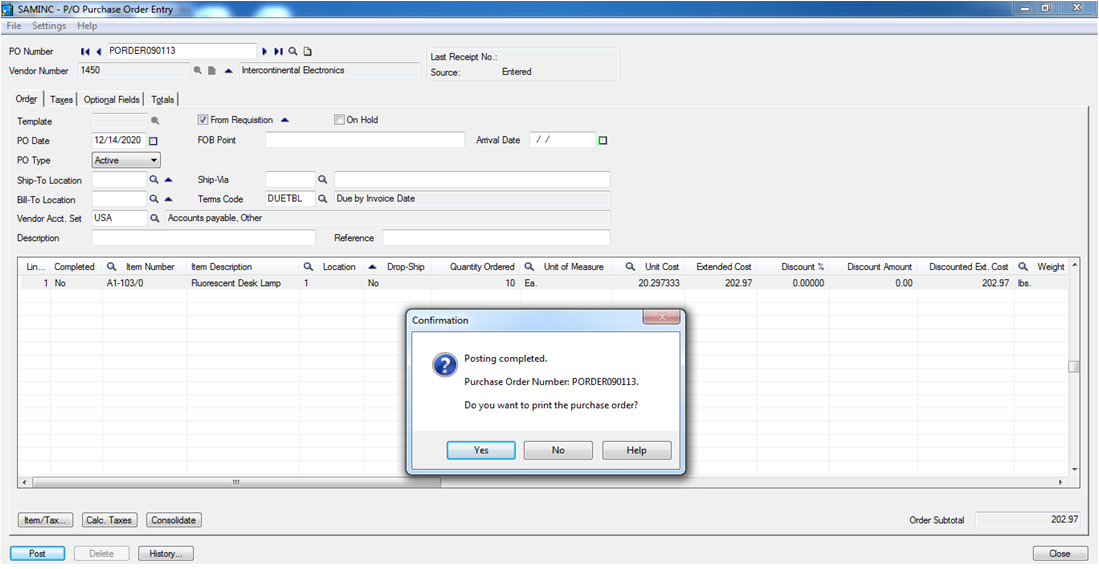Open Vendor Acct. Set finder
Screen dimensions: 1099x569
[154, 218]
